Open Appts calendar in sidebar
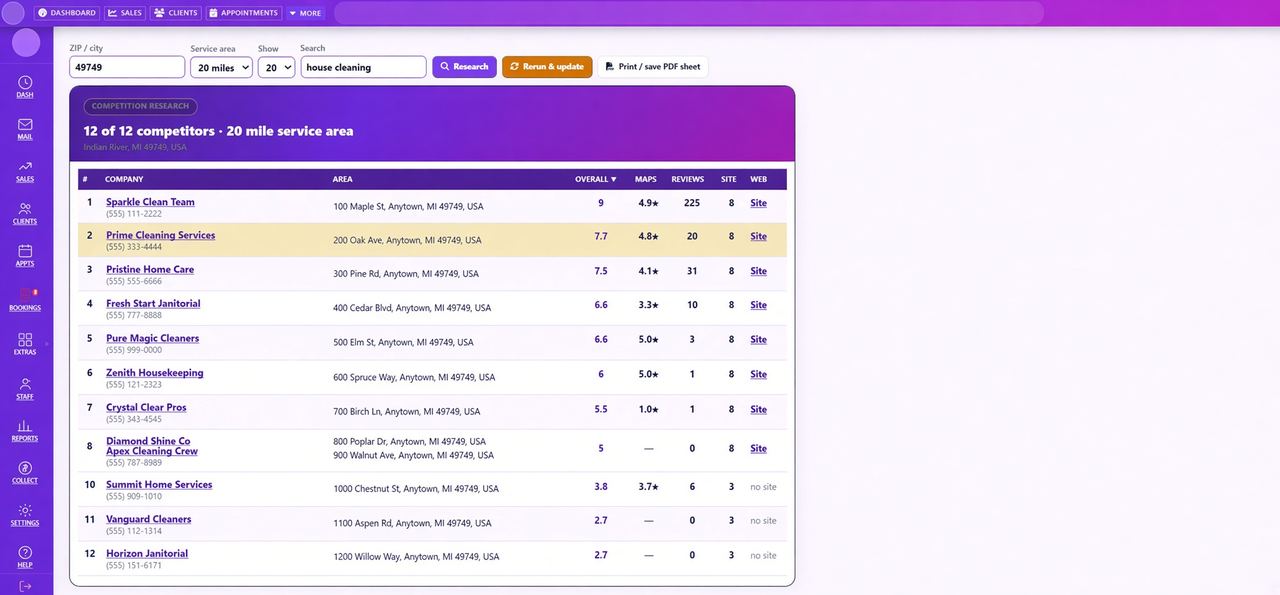The width and height of the screenshot is (1280, 595). coord(25,256)
